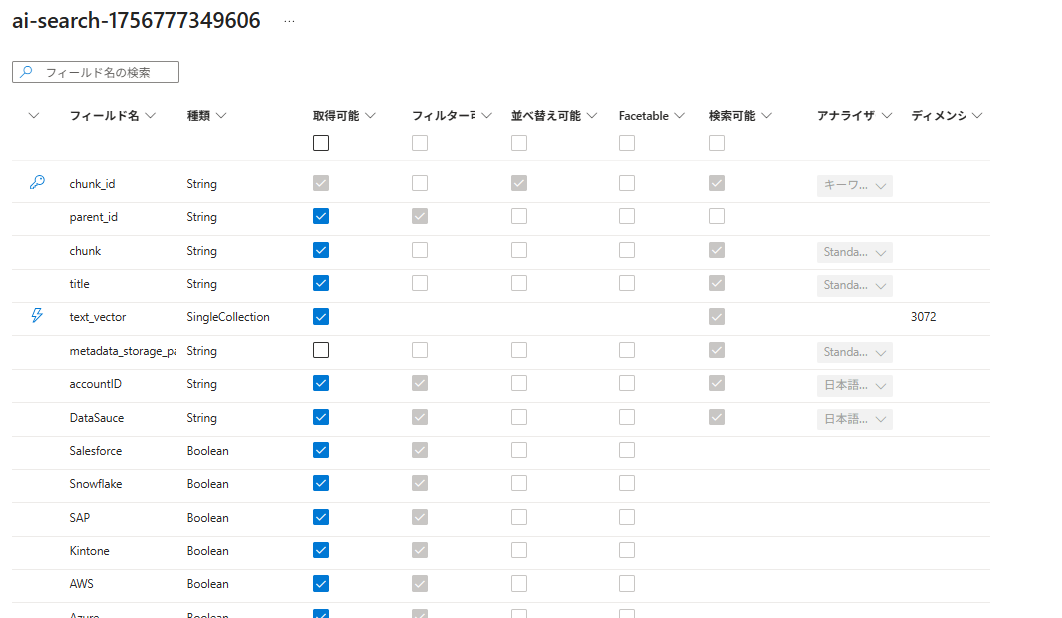The image size is (1062, 618).
Task: Click the ai-search-1756777349606 title
Action: [136, 21]
